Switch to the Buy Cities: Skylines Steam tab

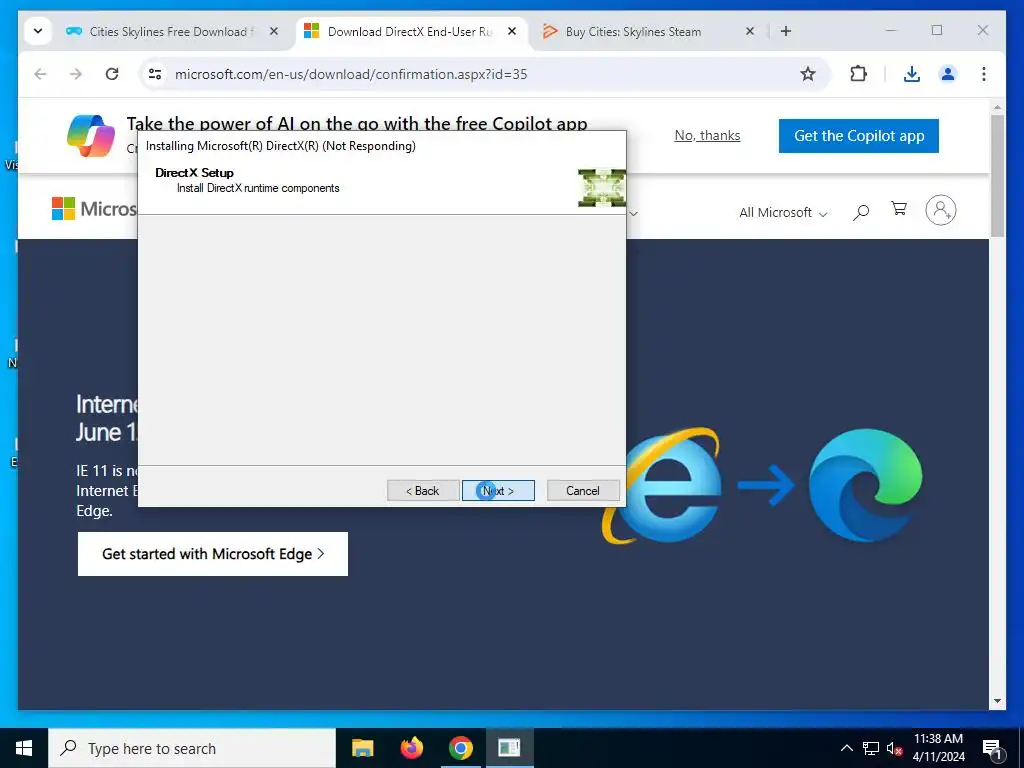pos(633,31)
